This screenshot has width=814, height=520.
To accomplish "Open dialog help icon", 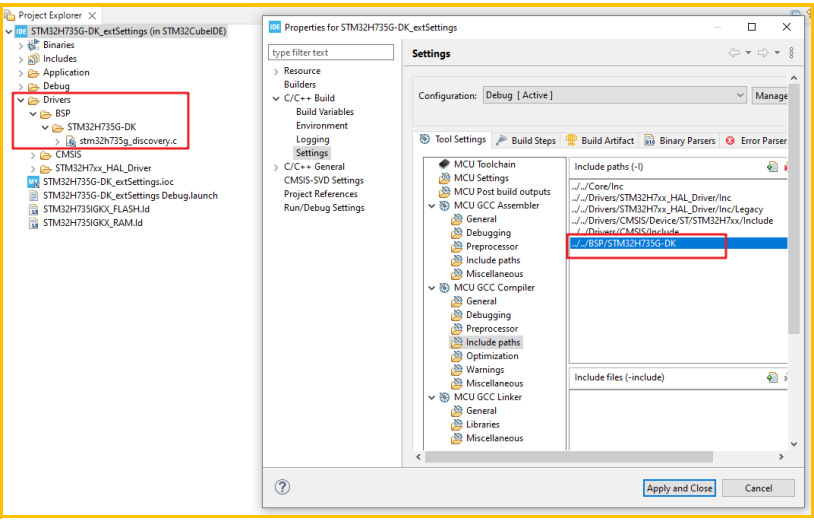I will [x=282, y=487].
